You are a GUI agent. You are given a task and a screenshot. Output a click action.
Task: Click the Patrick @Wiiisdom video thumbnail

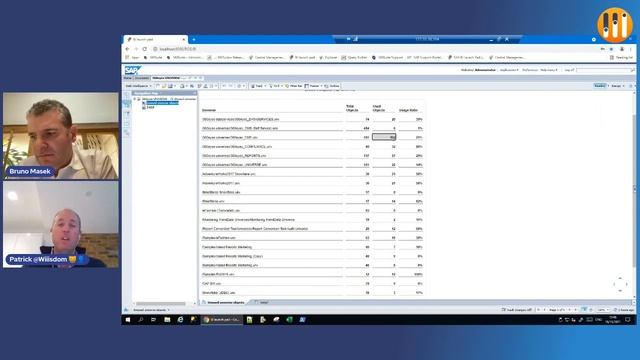click(x=61, y=224)
